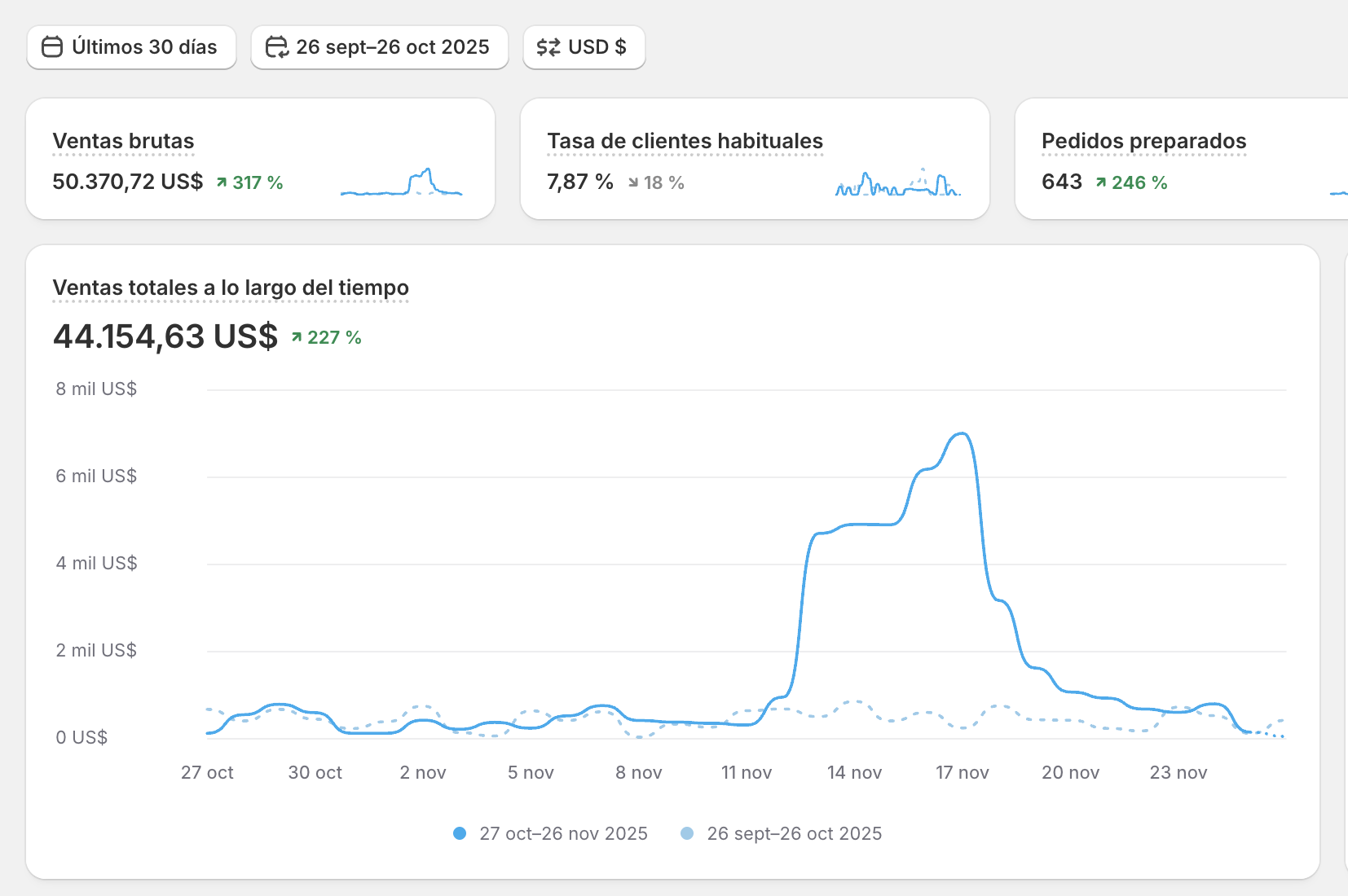
Task: Click the Tasa de clientes habituales sparkline
Action: pos(898,182)
